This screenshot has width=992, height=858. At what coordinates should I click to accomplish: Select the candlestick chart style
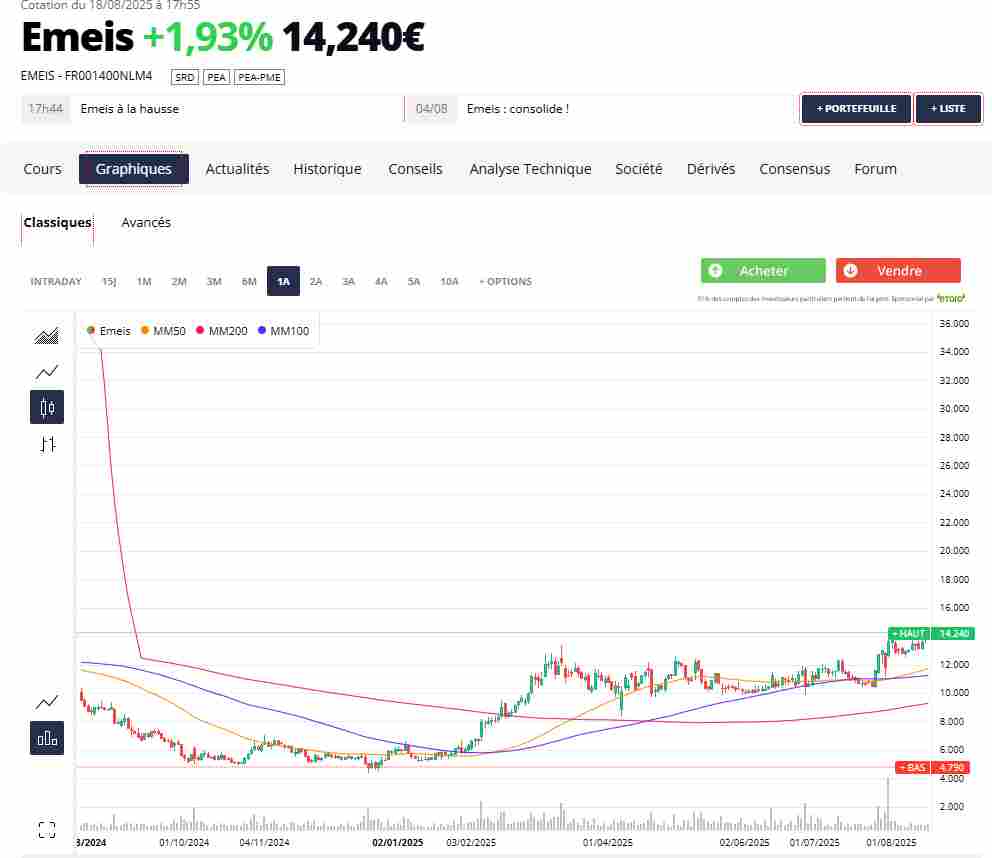click(x=46, y=407)
